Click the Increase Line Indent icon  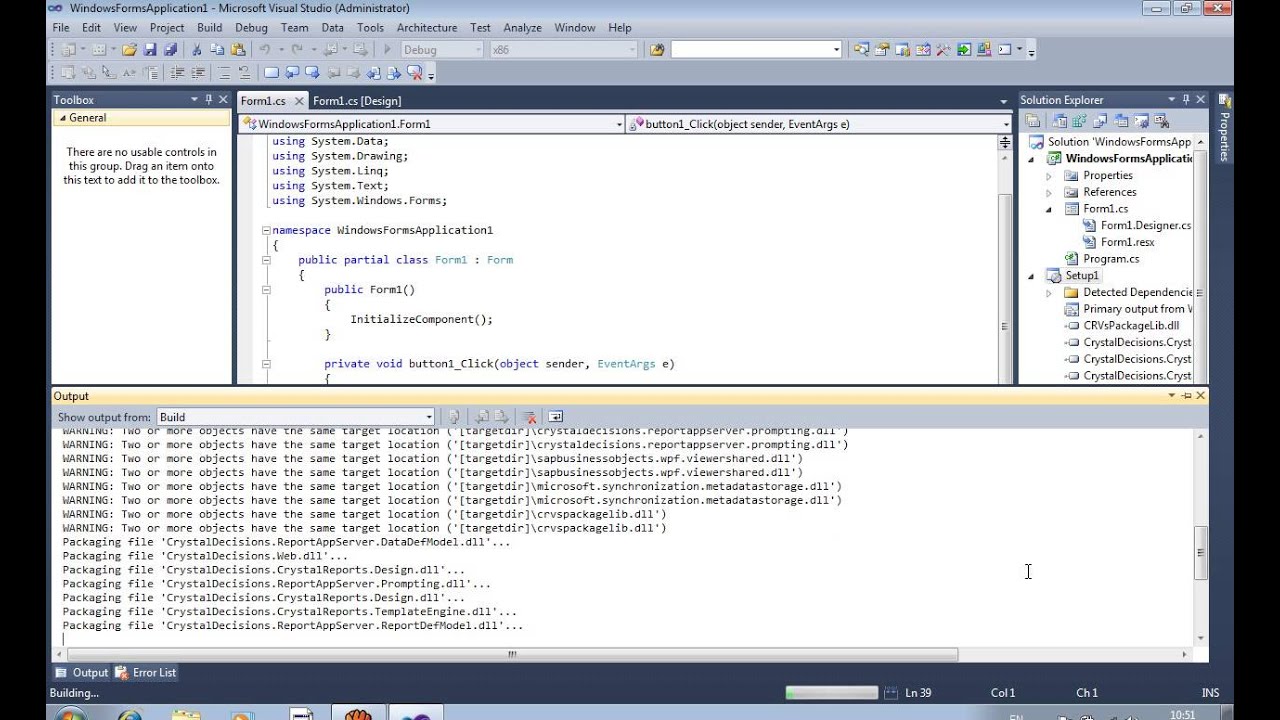point(198,72)
